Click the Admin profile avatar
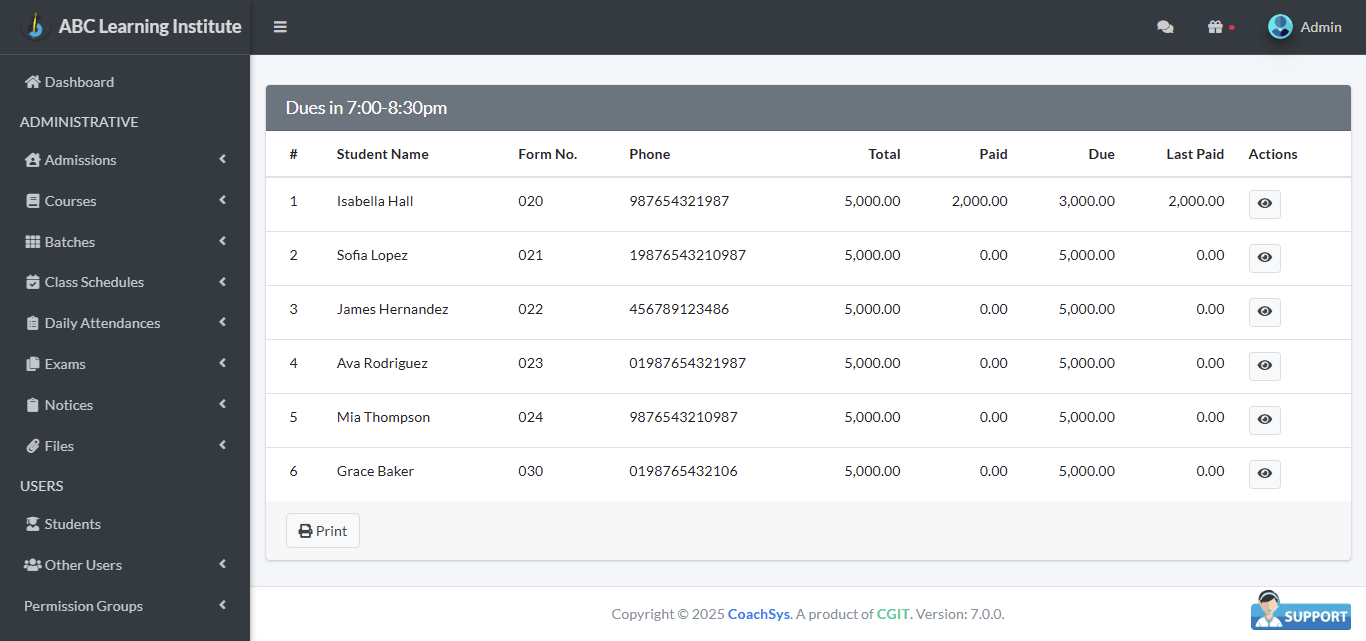The width and height of the screenshot is (1366, 641). pyautogui.click(x=1280, y=26)
